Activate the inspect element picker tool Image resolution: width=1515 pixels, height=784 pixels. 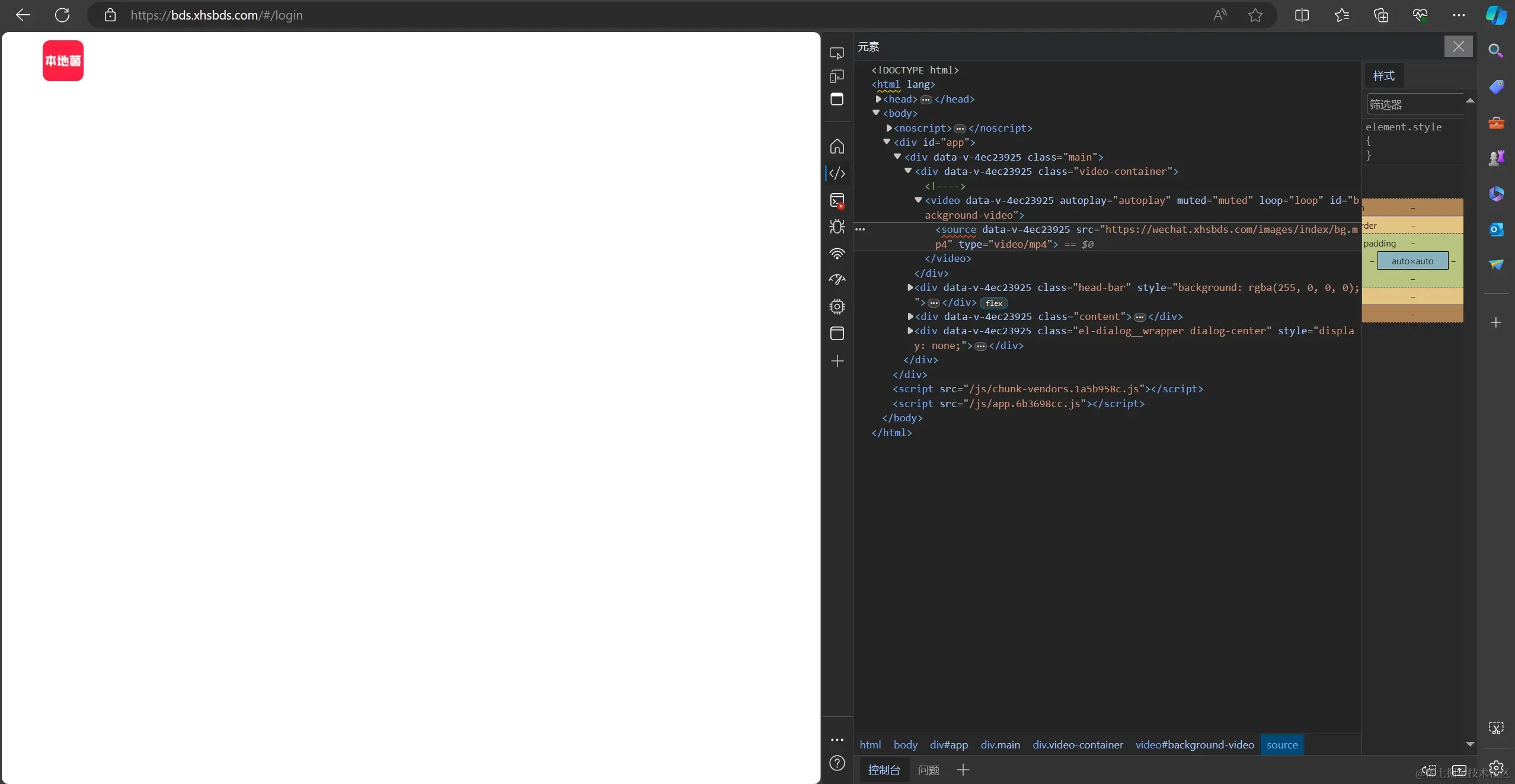coord(836,53)
